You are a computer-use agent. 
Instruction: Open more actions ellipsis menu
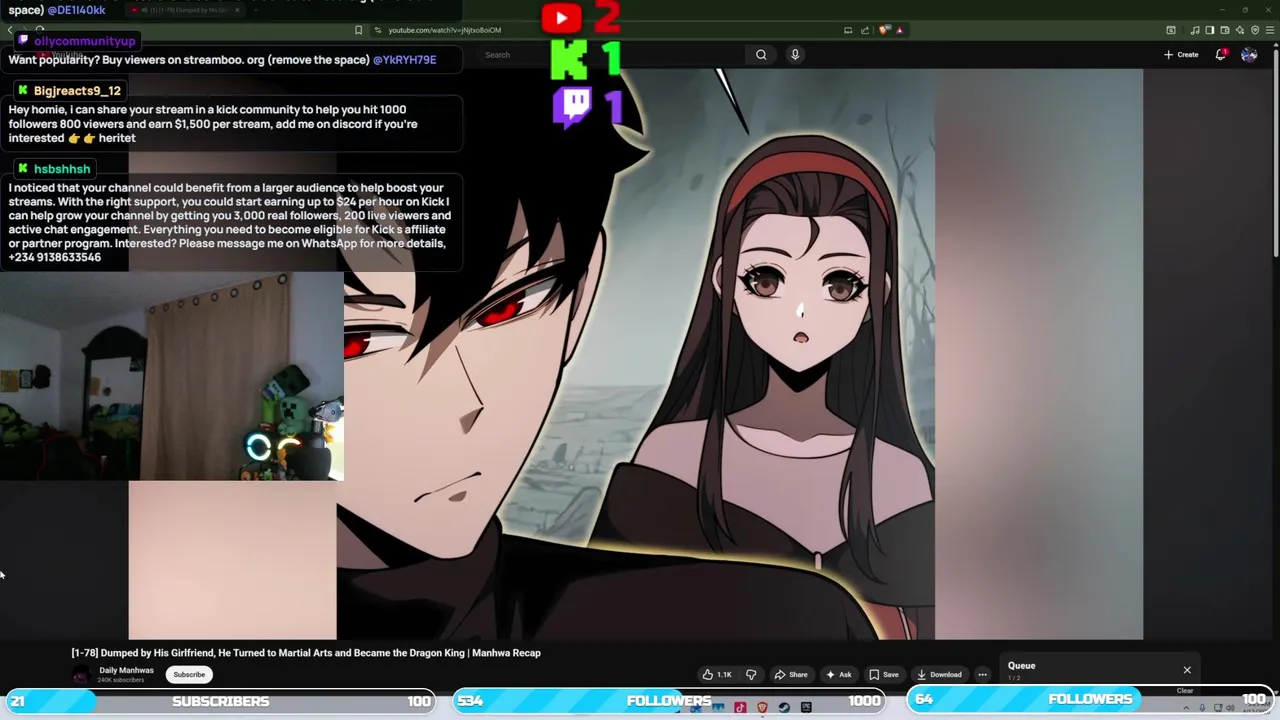coord(982,675)
